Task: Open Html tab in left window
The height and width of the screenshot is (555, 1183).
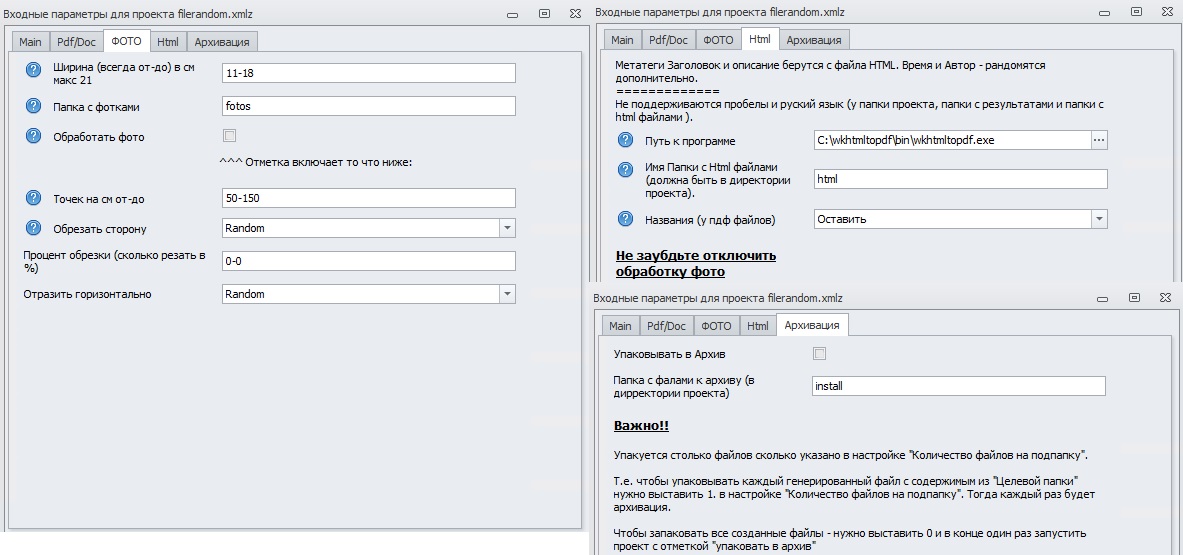Action: 167,41
